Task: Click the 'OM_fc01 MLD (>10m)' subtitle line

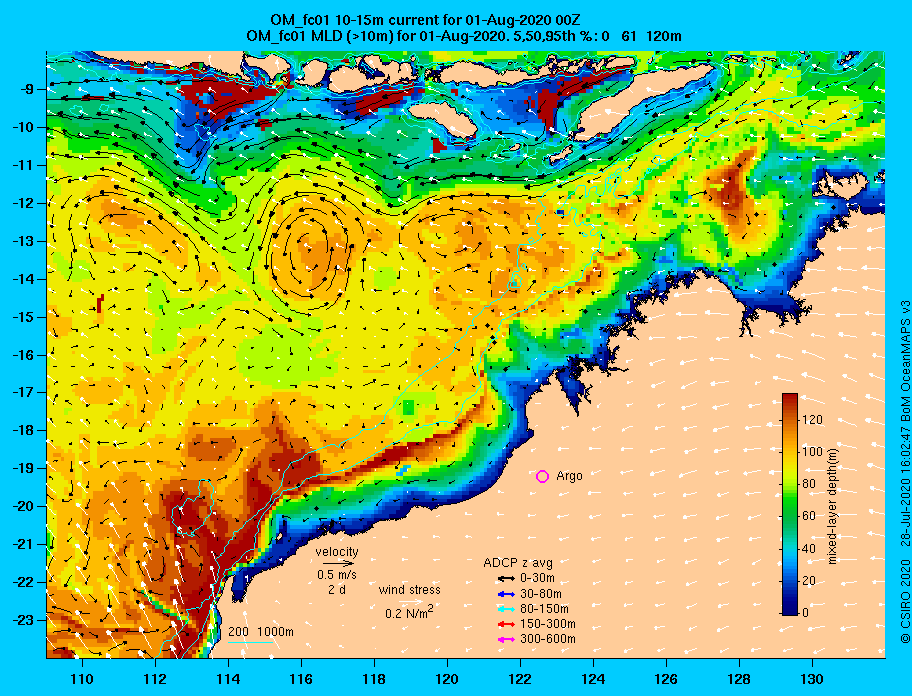Action: (x=464, y=36)
